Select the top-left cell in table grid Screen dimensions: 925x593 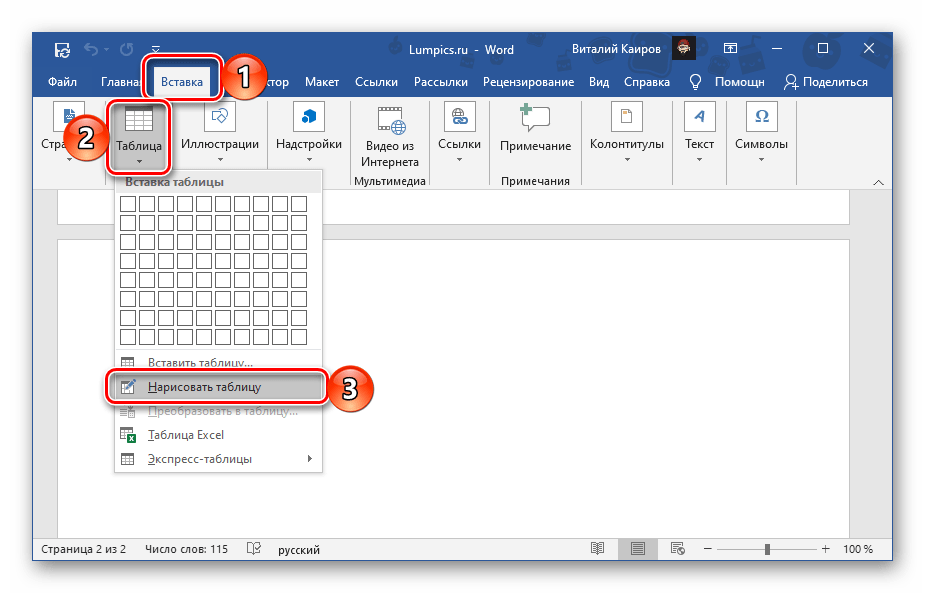pyautogui.click(x=128, y=204)
